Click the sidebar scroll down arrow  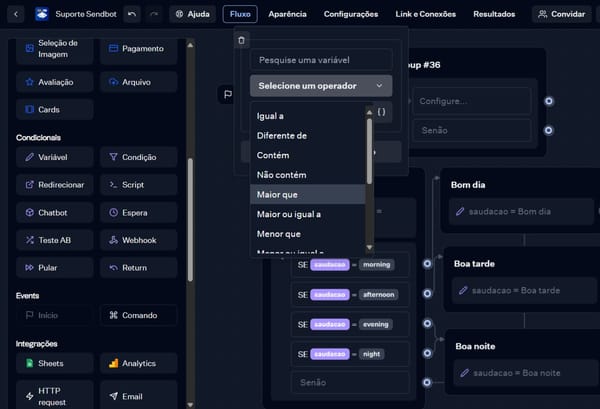click(190, 404)
